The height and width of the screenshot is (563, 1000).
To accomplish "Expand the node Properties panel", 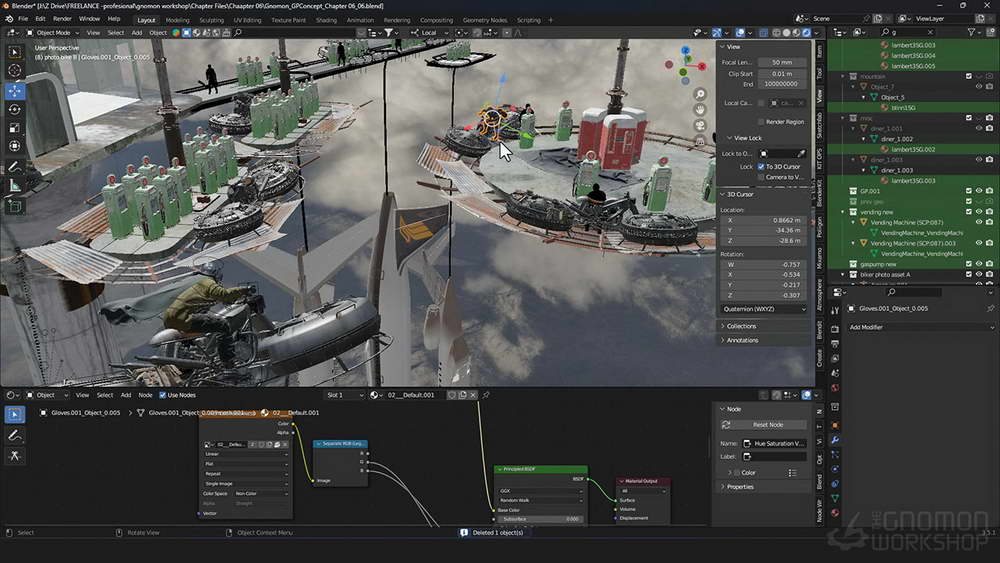I will coord(739,486).
